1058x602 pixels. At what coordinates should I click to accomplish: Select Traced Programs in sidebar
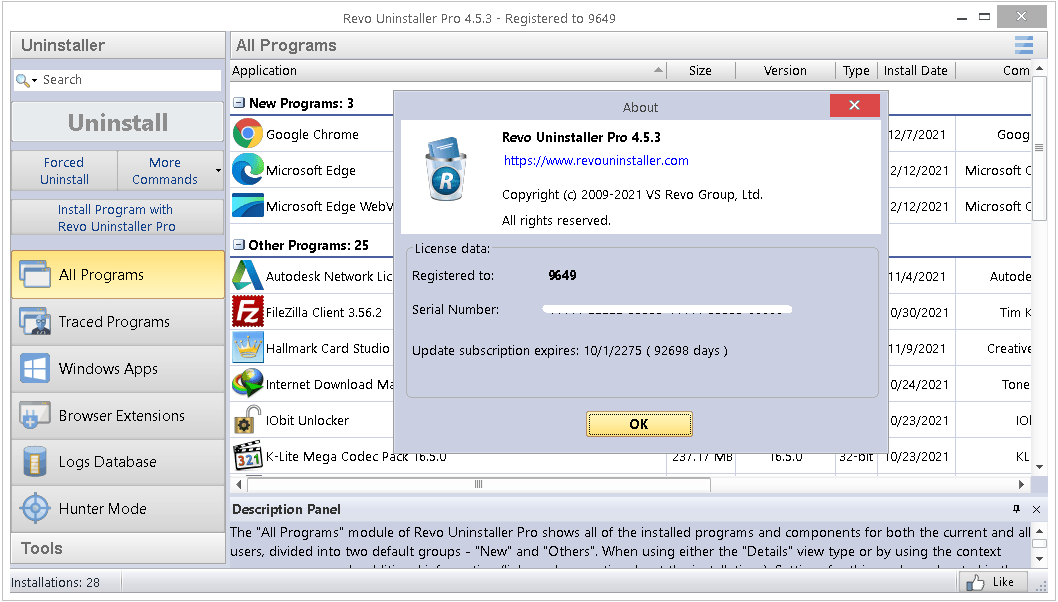coord(118,321)
